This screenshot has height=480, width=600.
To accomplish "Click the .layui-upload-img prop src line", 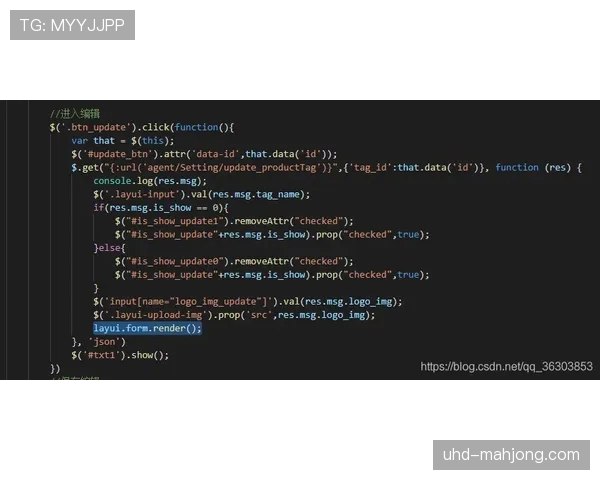I will pyautogui.click(x=234, y=314).
